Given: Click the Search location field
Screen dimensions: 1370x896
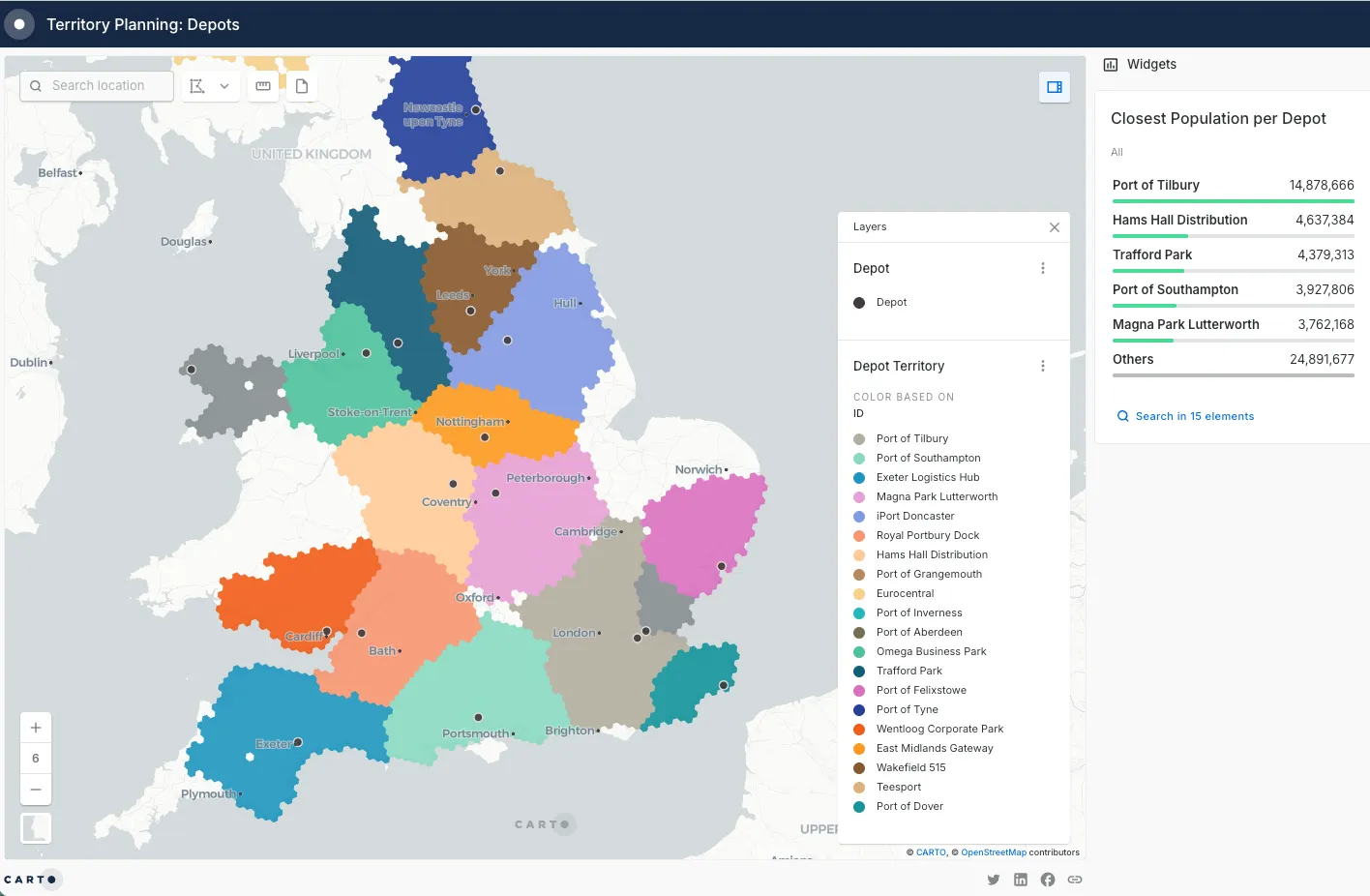Looking at the screenshot, I should (98, 86).
